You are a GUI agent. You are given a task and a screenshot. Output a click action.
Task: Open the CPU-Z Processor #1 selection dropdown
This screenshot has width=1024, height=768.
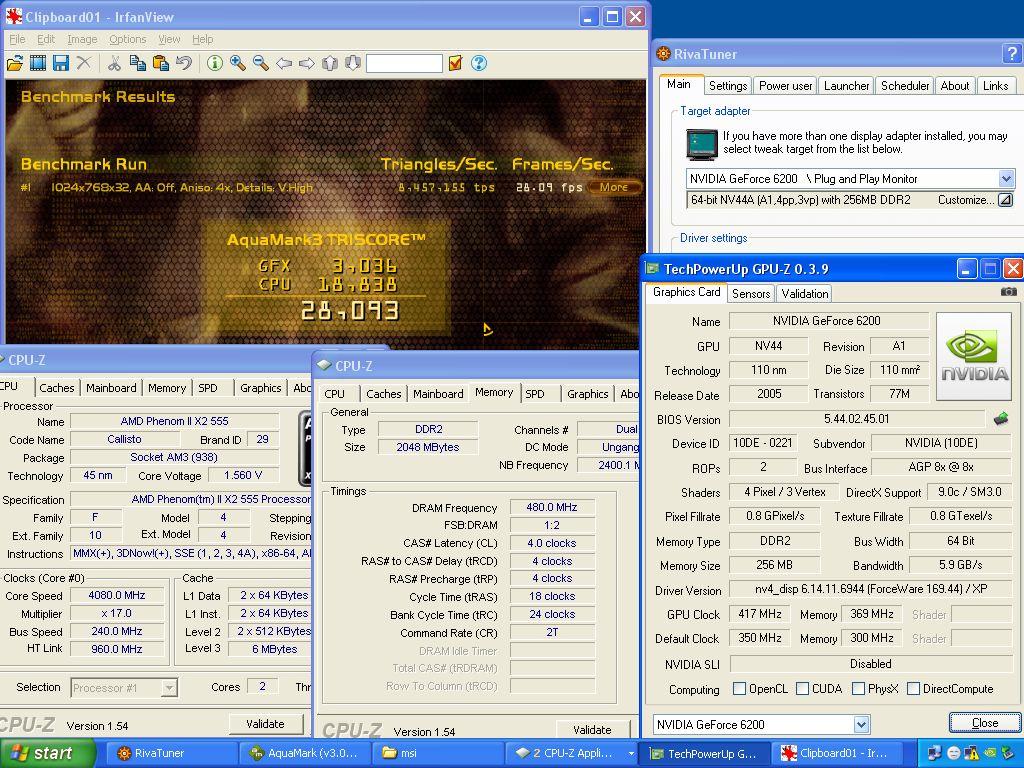click(169, 688)
